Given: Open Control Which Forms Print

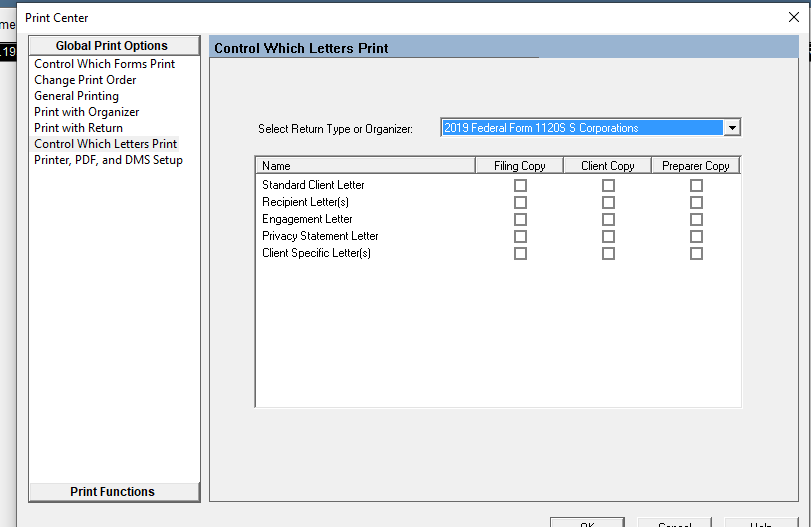Looking at the screenshot, I should [x=104, y=64].
